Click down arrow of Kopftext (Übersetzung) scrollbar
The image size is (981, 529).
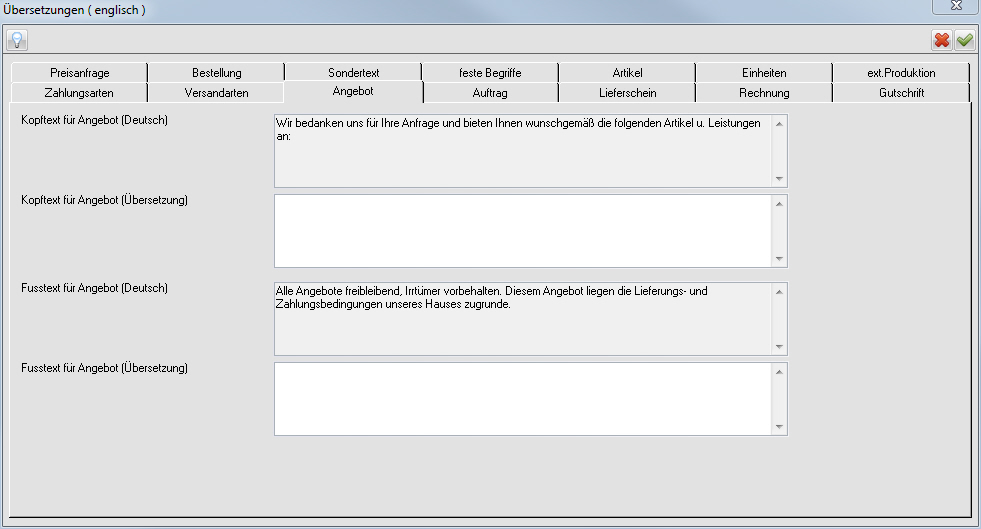pyautogui.click(x=779, y=259)
